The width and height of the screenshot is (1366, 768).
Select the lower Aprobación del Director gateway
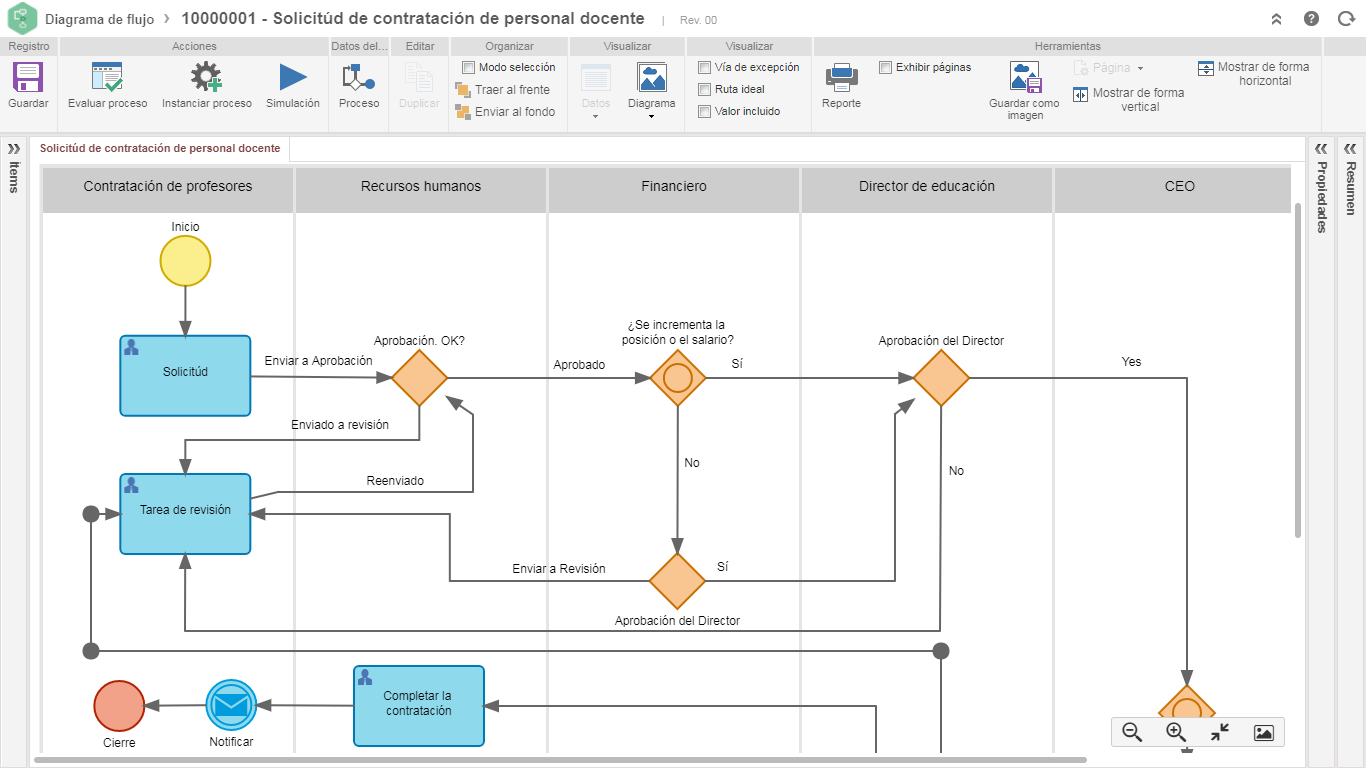(678, 581)
